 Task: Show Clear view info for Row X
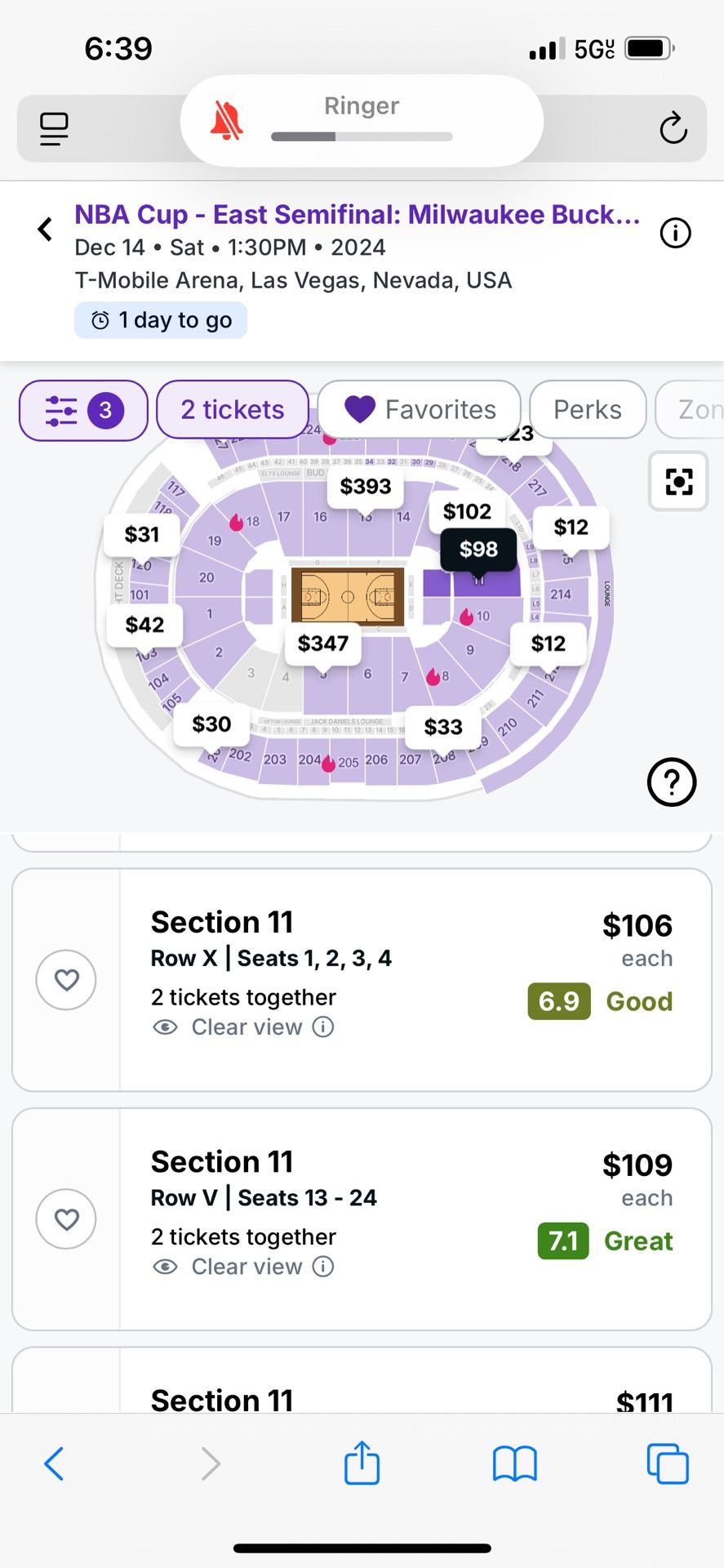pos(323,1027)
